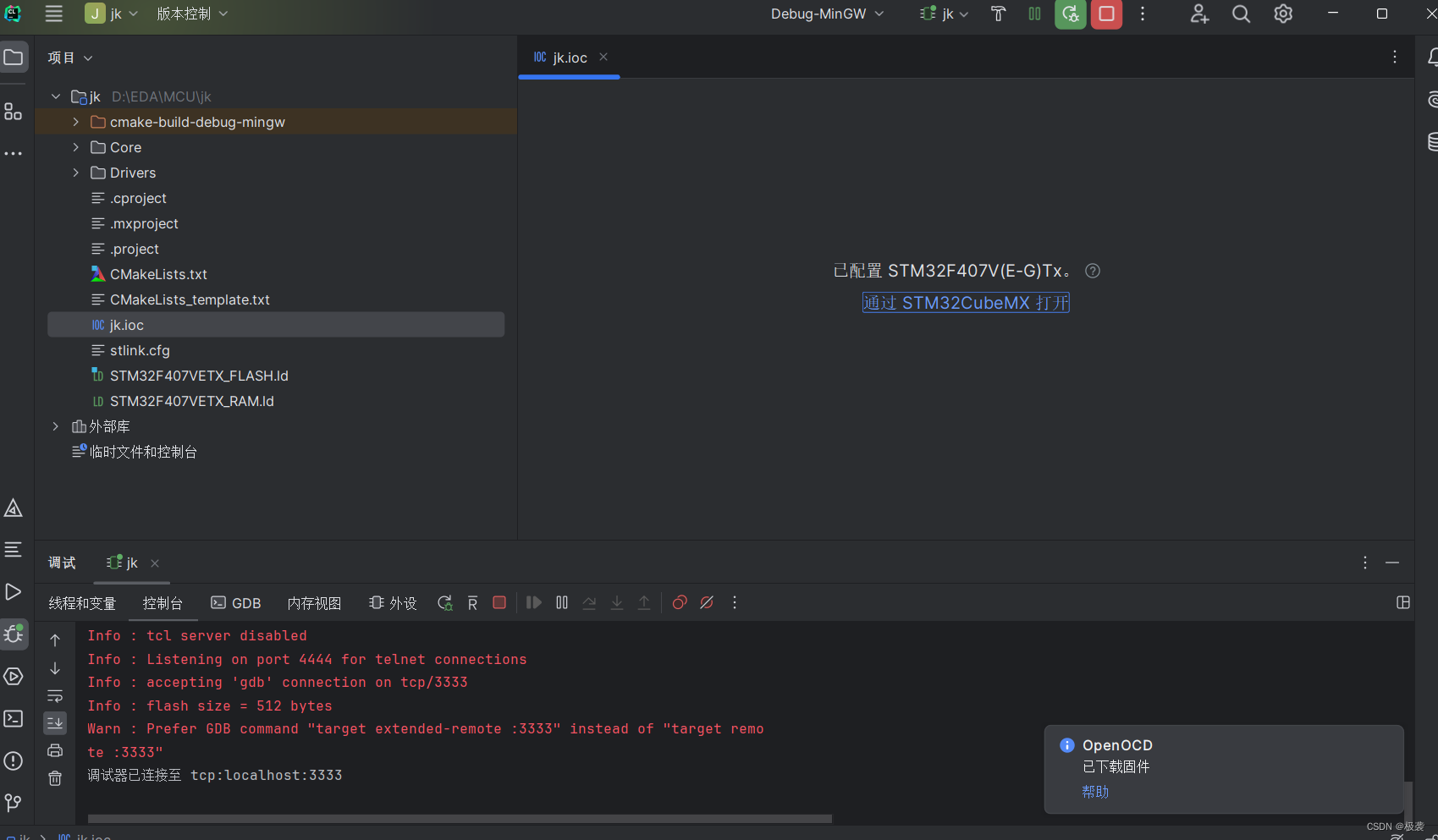
Task: Open editor tab options menu
Action: point(1395,57)
